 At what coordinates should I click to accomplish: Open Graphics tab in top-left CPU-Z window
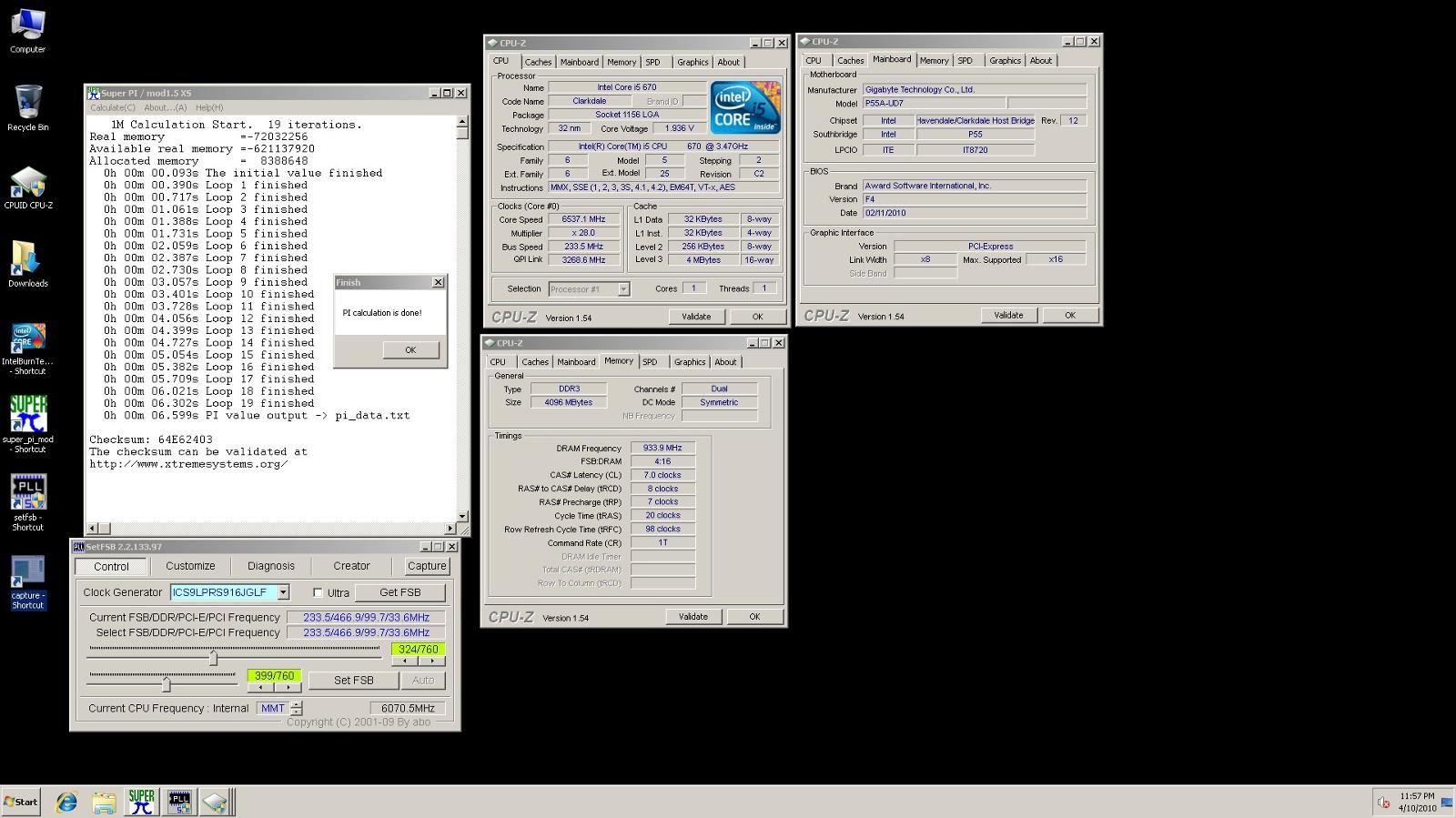tap(693, 63)
